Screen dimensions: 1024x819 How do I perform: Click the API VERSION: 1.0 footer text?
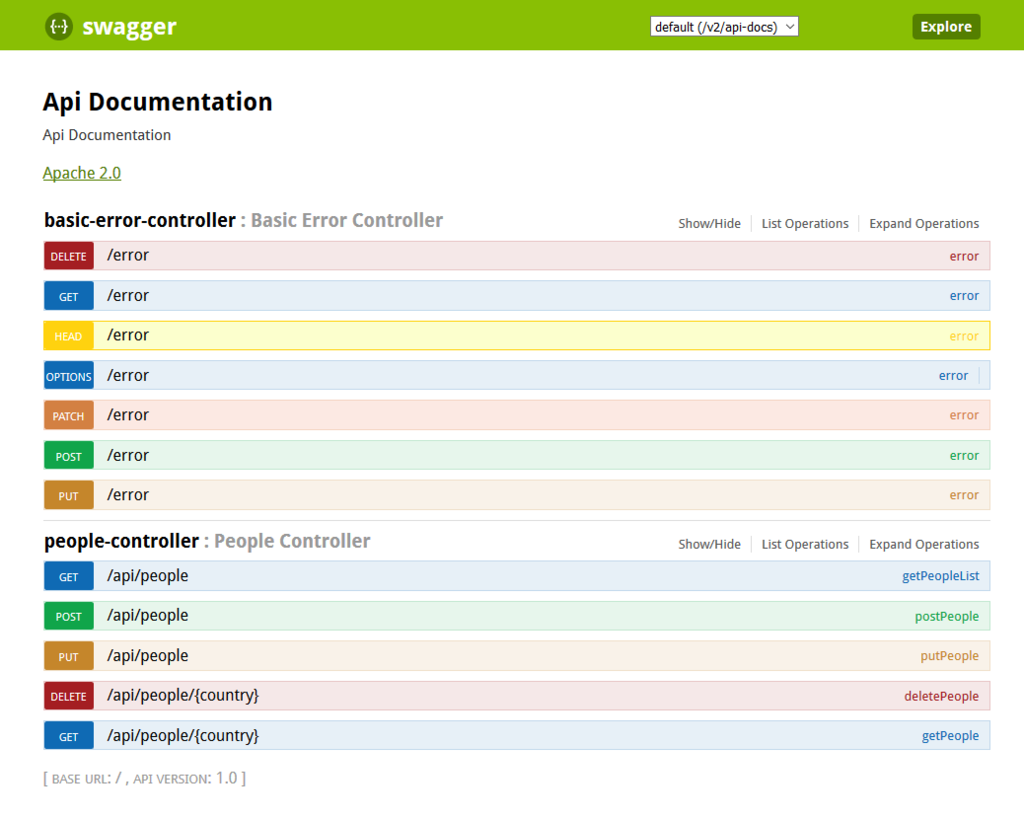click(x=185, y=779)
